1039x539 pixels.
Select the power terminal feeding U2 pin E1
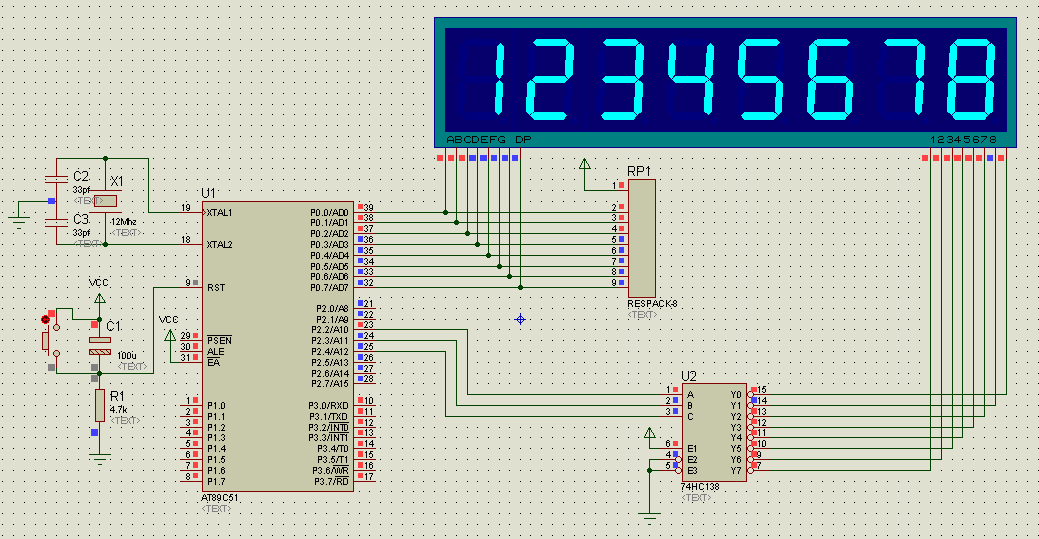coord(650,434)
